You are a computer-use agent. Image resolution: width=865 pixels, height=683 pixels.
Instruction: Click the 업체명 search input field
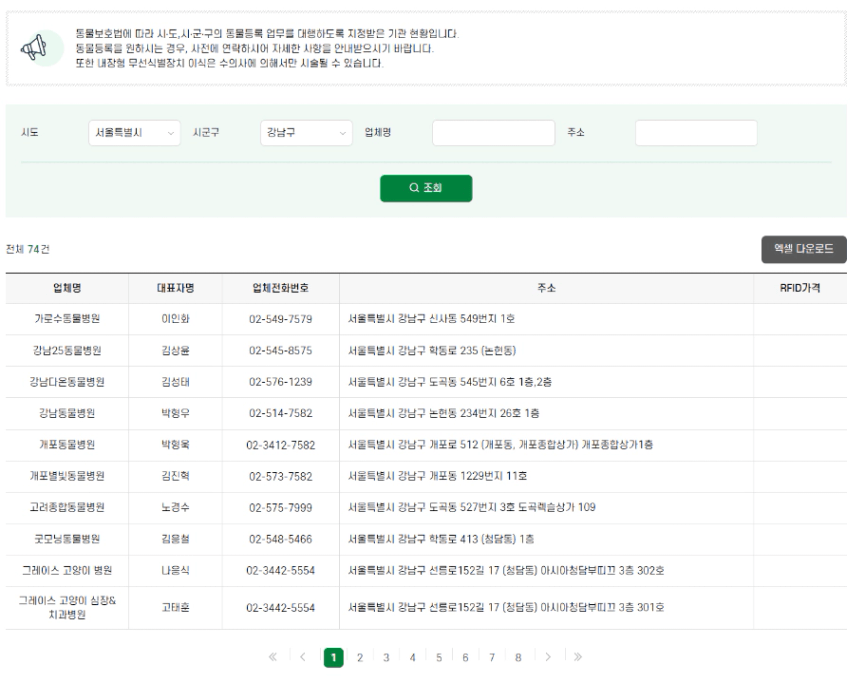pyautogui.click(x=492, y=133)
